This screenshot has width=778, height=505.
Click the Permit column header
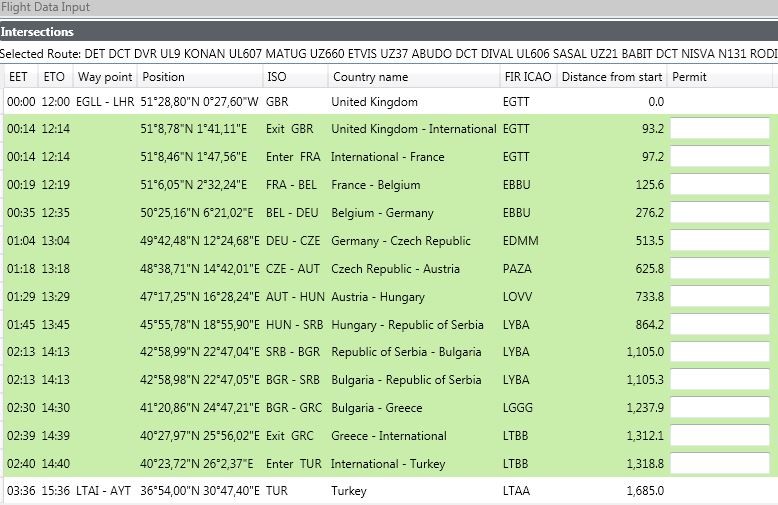690,77
